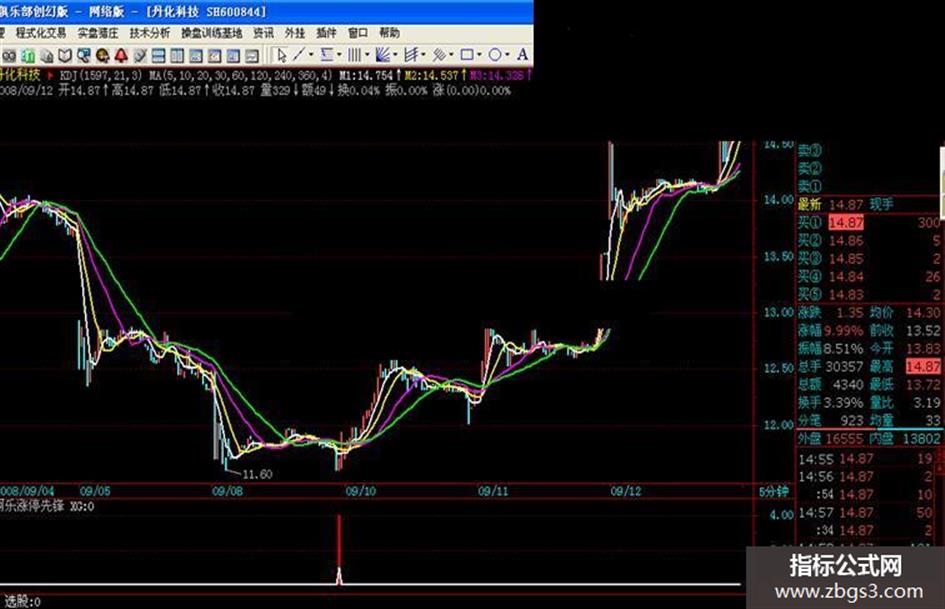The height and width of the screenshot is (609, 945).
Task: Click the MA(5,10,20,30,60...) indicator label
Action: pos(241,75)
